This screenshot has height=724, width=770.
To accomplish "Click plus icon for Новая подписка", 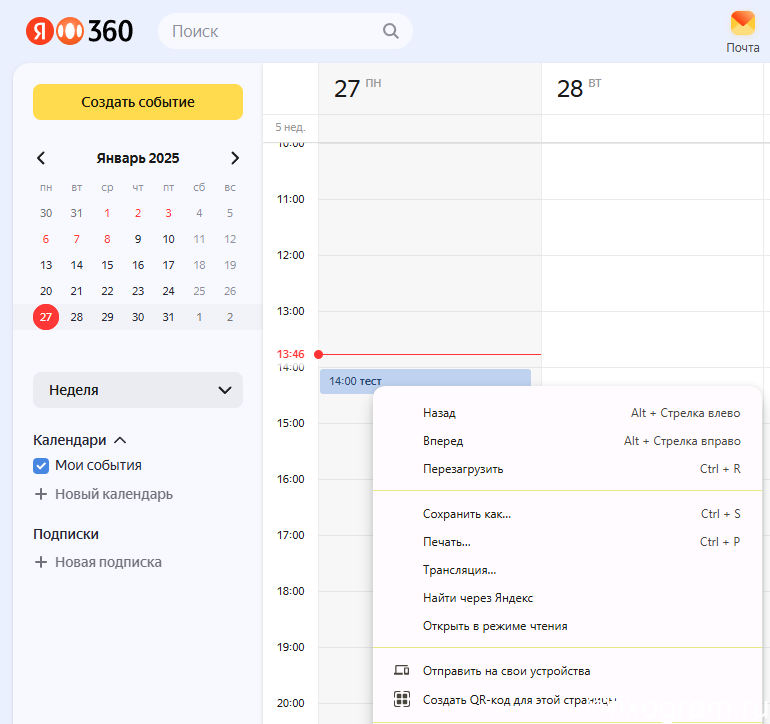I will [x=41, y=561].
